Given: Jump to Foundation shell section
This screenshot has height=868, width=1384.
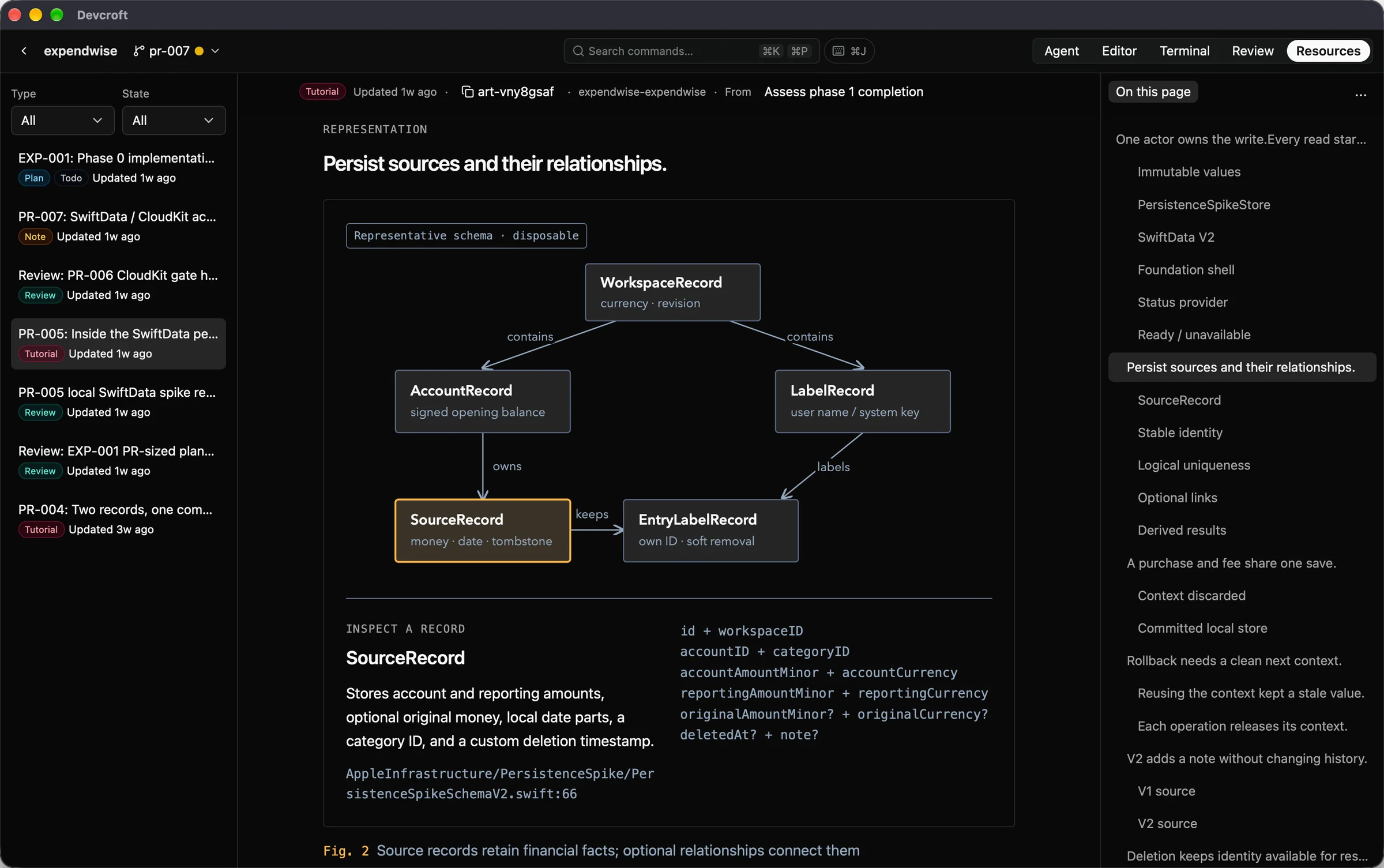Looking at the screenshot, I should pos(1186,270).
